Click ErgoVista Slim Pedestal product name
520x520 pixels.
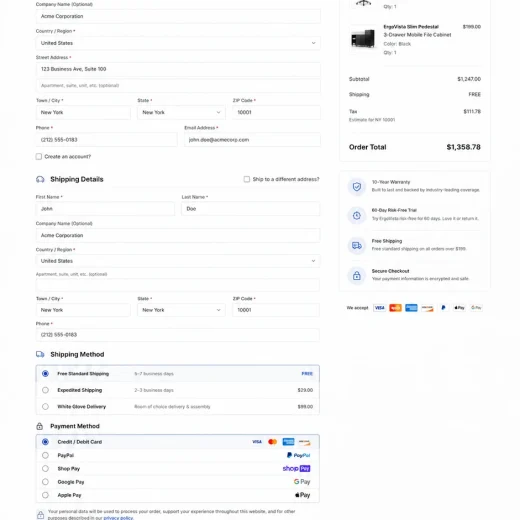point(411,27)
